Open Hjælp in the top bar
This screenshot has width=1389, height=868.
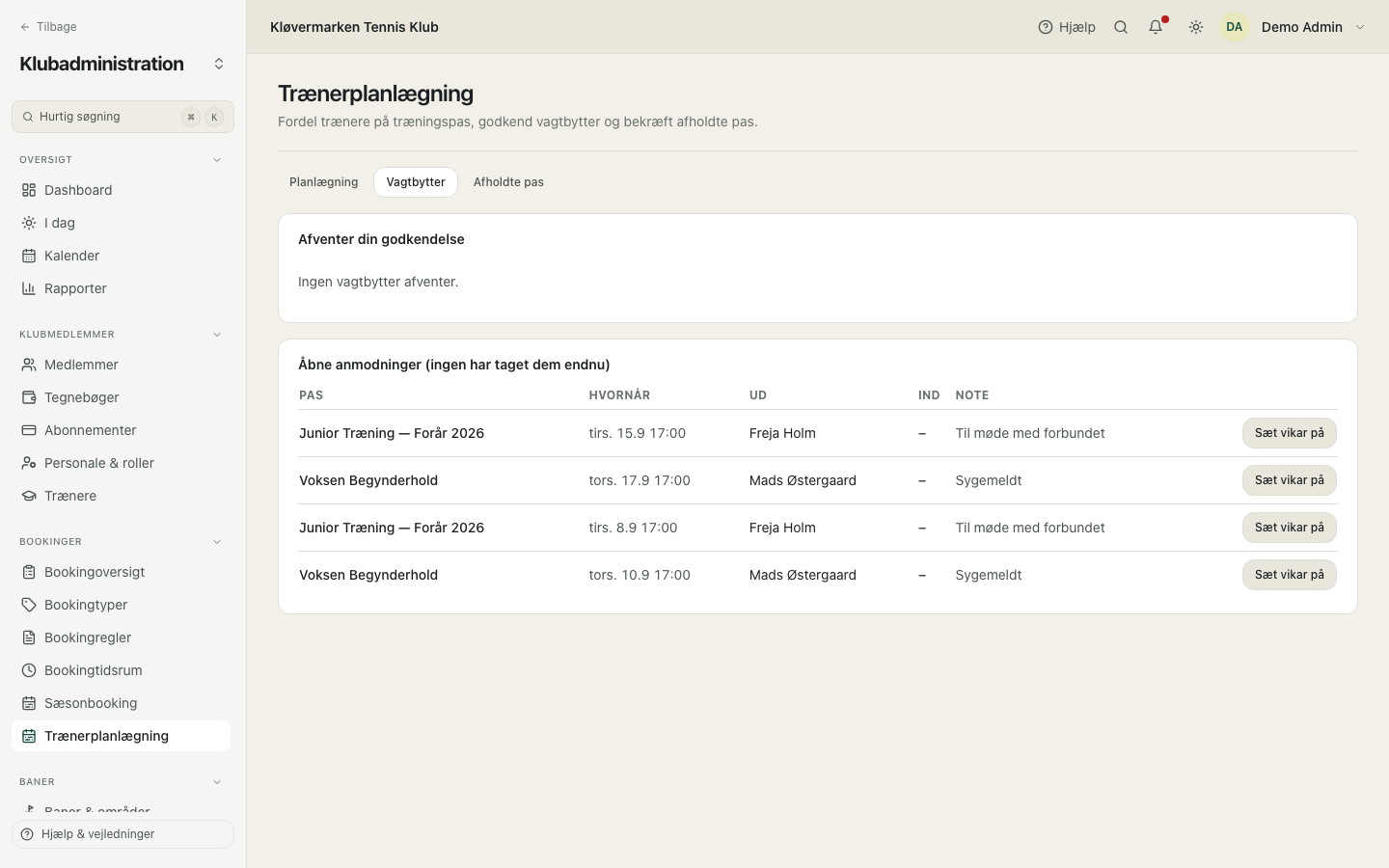coord(1067,27)
